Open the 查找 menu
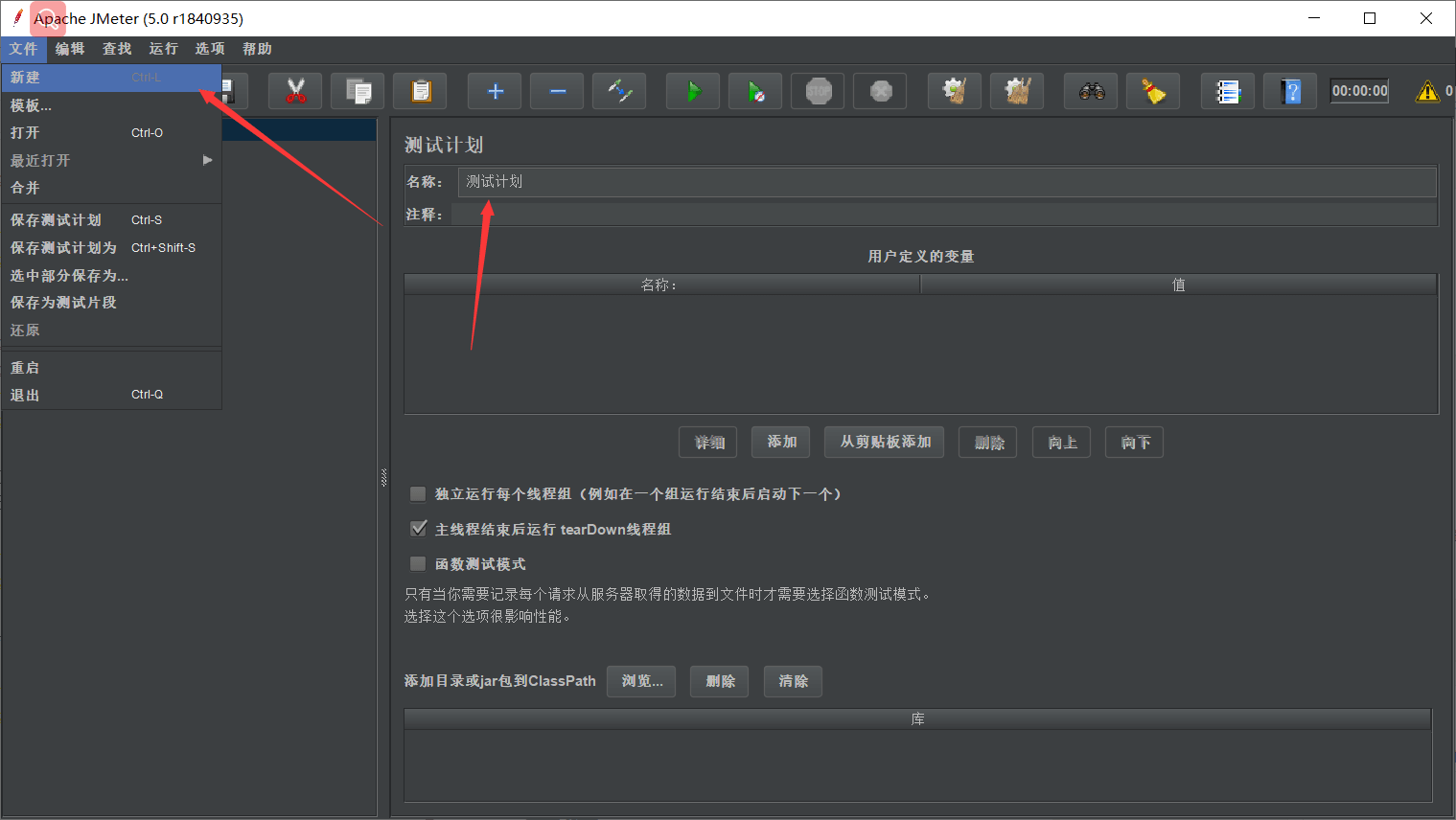 pyautogui.click(x=117, y=49)
